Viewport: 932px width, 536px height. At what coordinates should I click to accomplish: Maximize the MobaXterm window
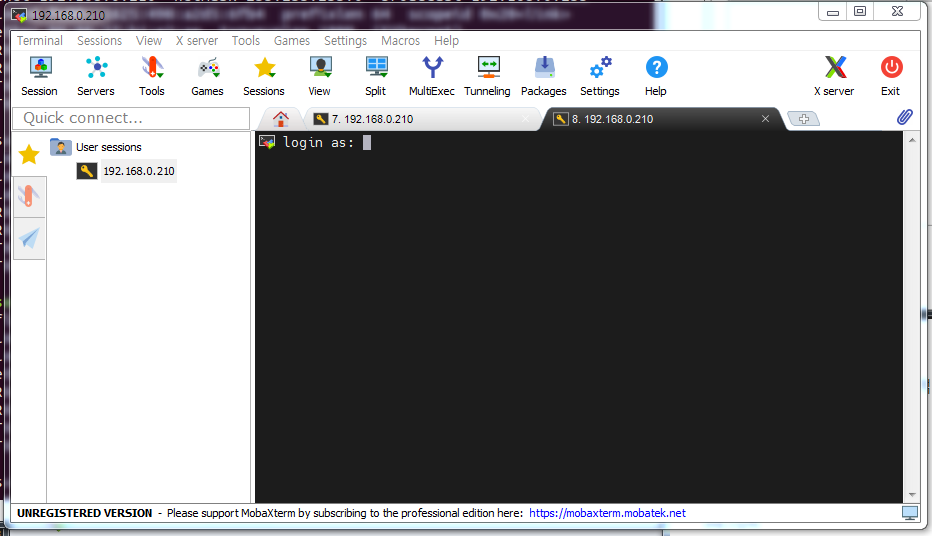(x=860, y=12)
